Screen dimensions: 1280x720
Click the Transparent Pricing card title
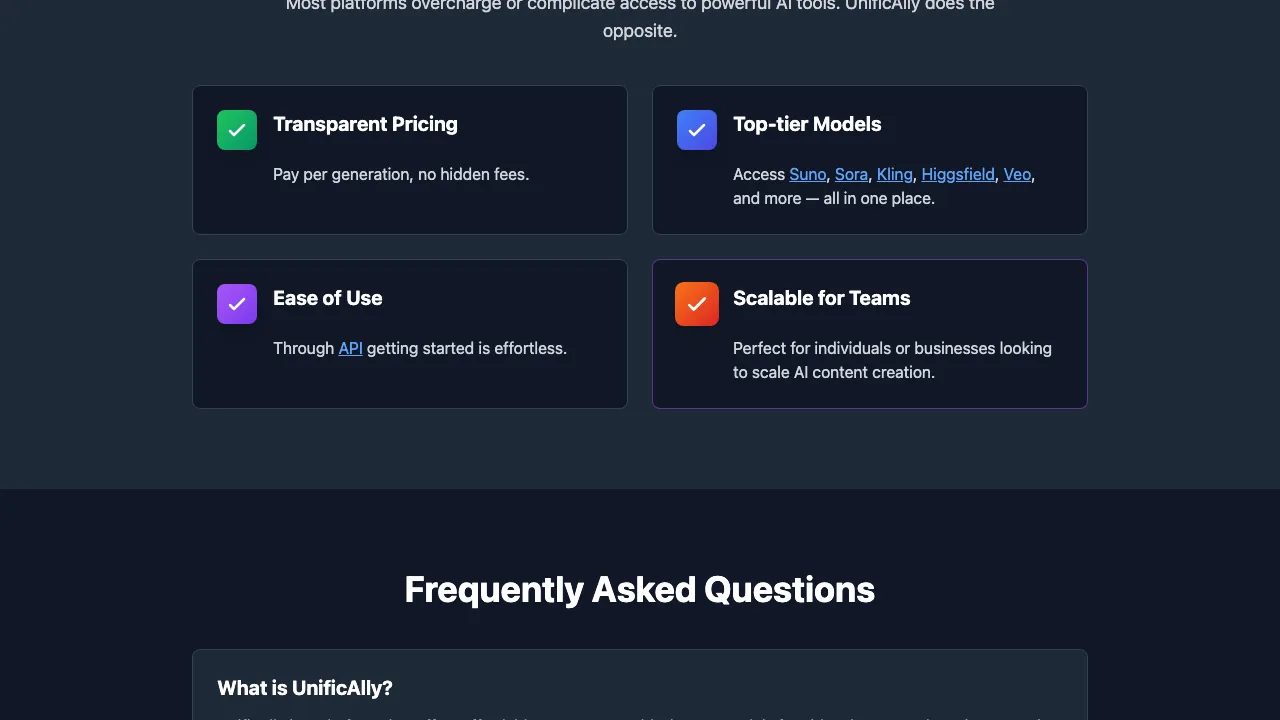365,124
